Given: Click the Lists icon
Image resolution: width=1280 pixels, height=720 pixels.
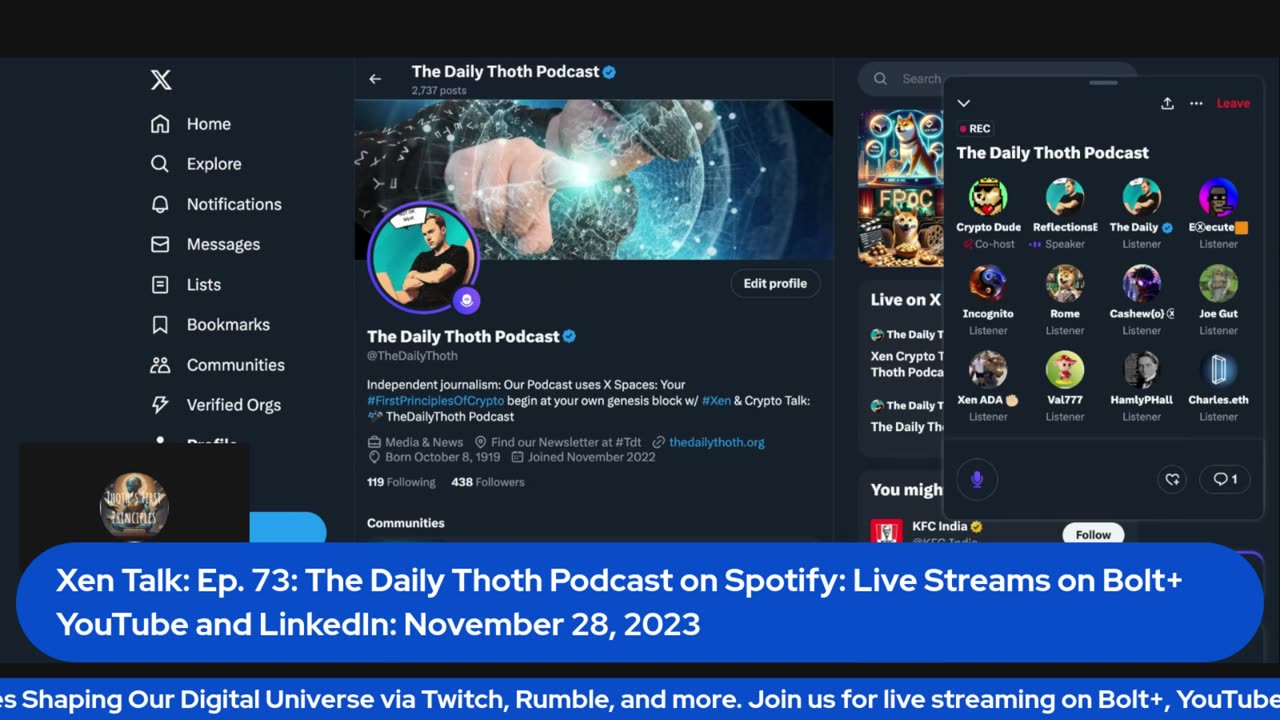Looking at the screenshot, I should (160, 285).
